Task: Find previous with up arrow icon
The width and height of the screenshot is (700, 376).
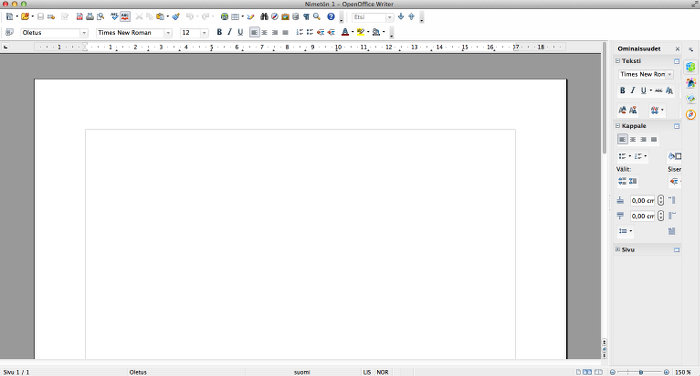Action: (x=411, y=17)
